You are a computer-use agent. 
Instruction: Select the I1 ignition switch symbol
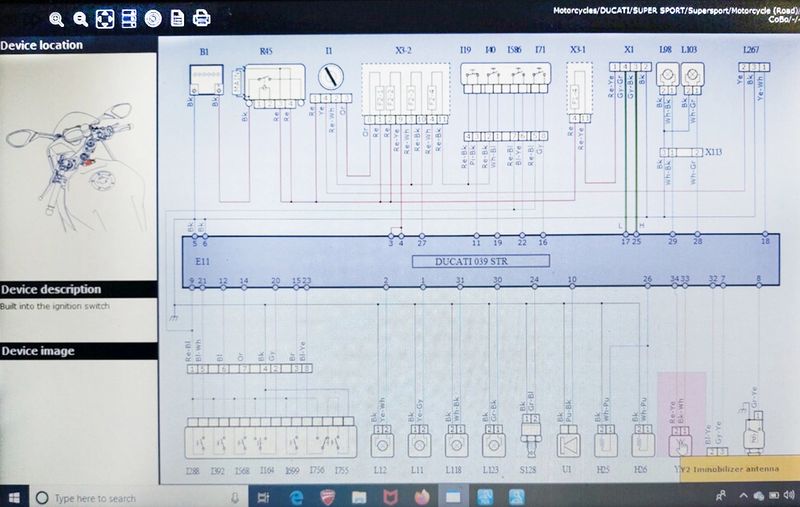click(331, 77)
